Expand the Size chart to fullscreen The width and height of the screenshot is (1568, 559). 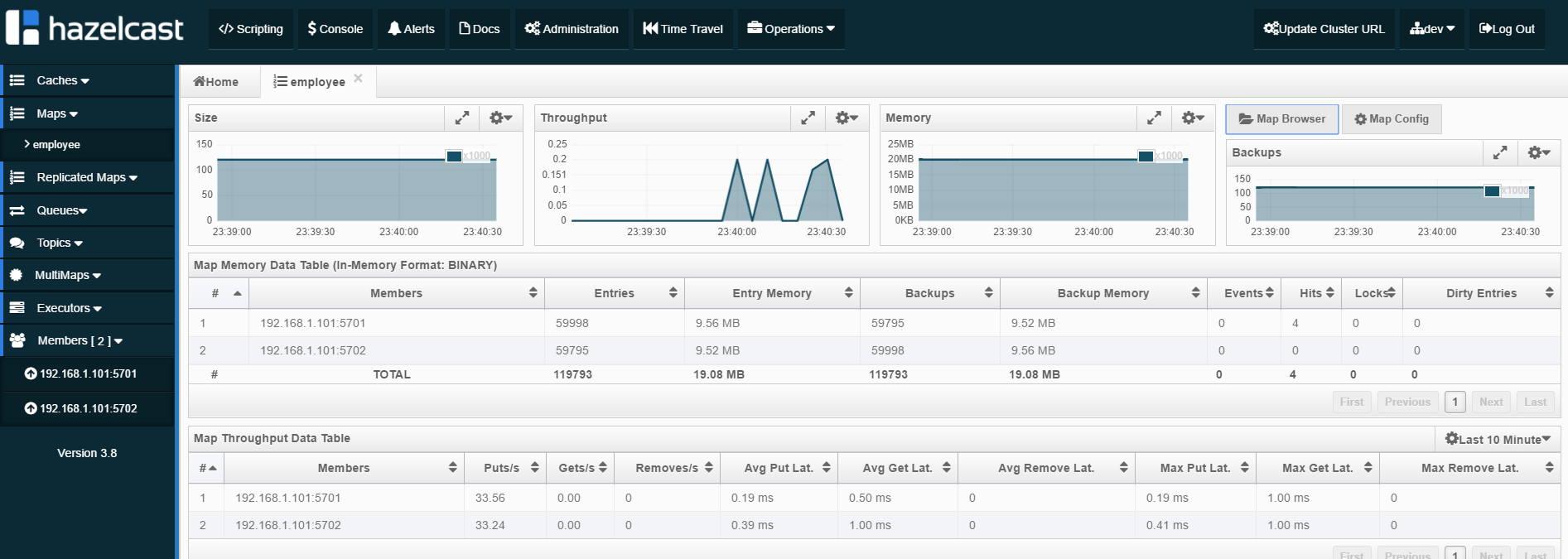click(x=462, y=118)
